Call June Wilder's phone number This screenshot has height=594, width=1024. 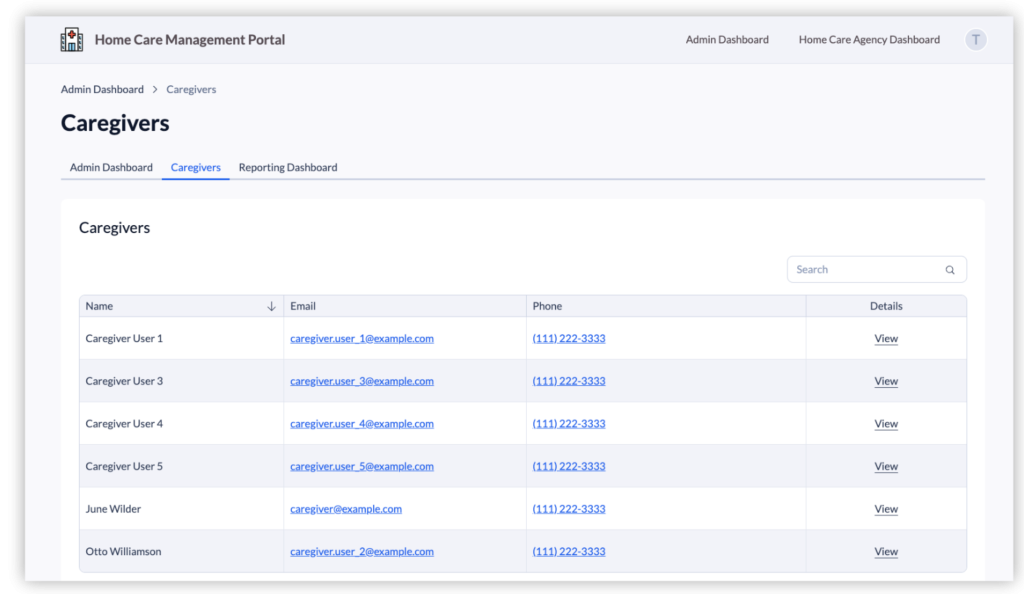pos(569,508)
